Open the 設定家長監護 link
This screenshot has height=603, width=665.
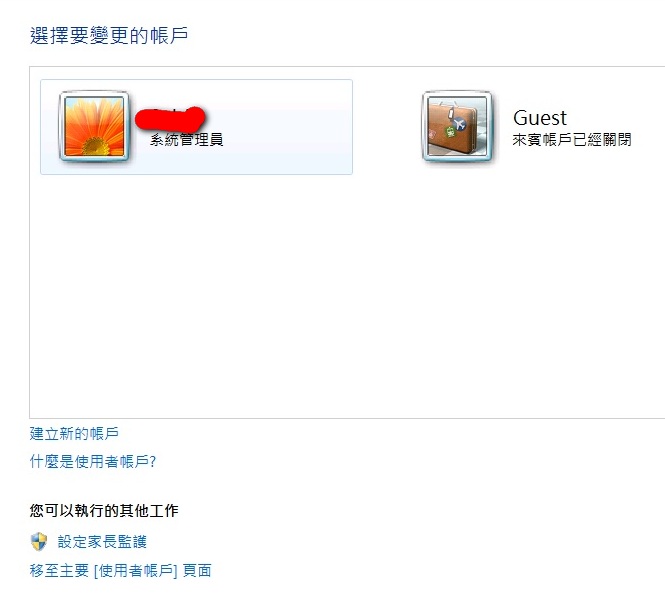tap(102, 542)
